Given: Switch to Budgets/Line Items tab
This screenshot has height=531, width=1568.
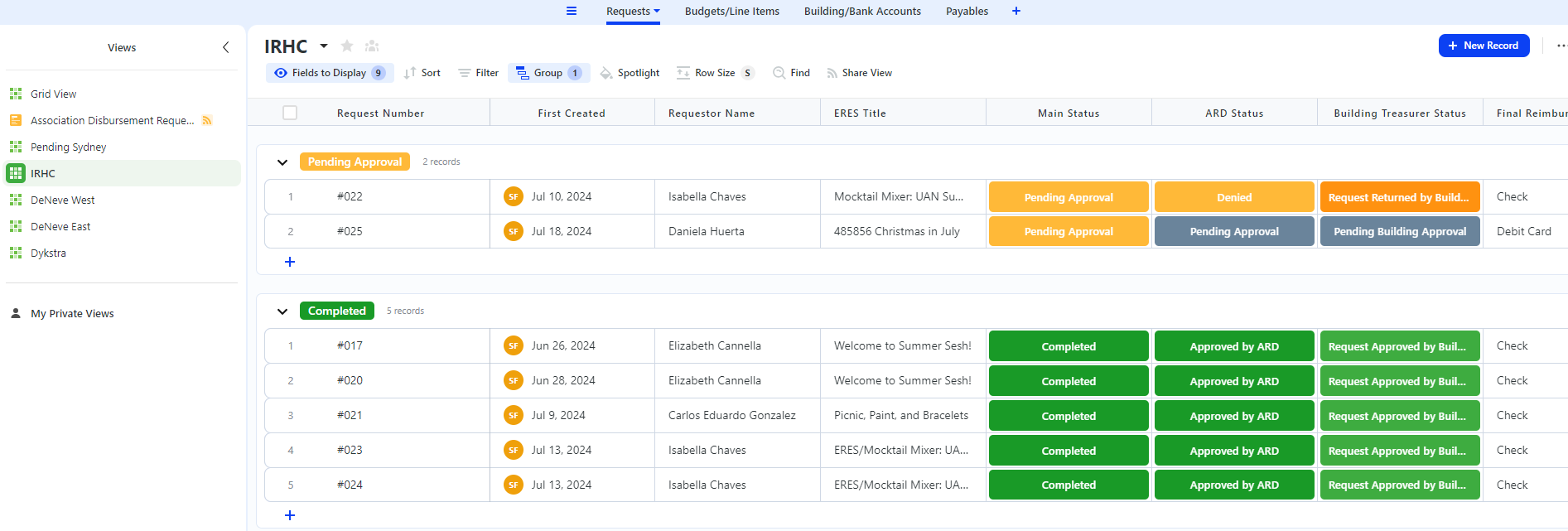Looking at the screenshot, I should click(732, 11).
